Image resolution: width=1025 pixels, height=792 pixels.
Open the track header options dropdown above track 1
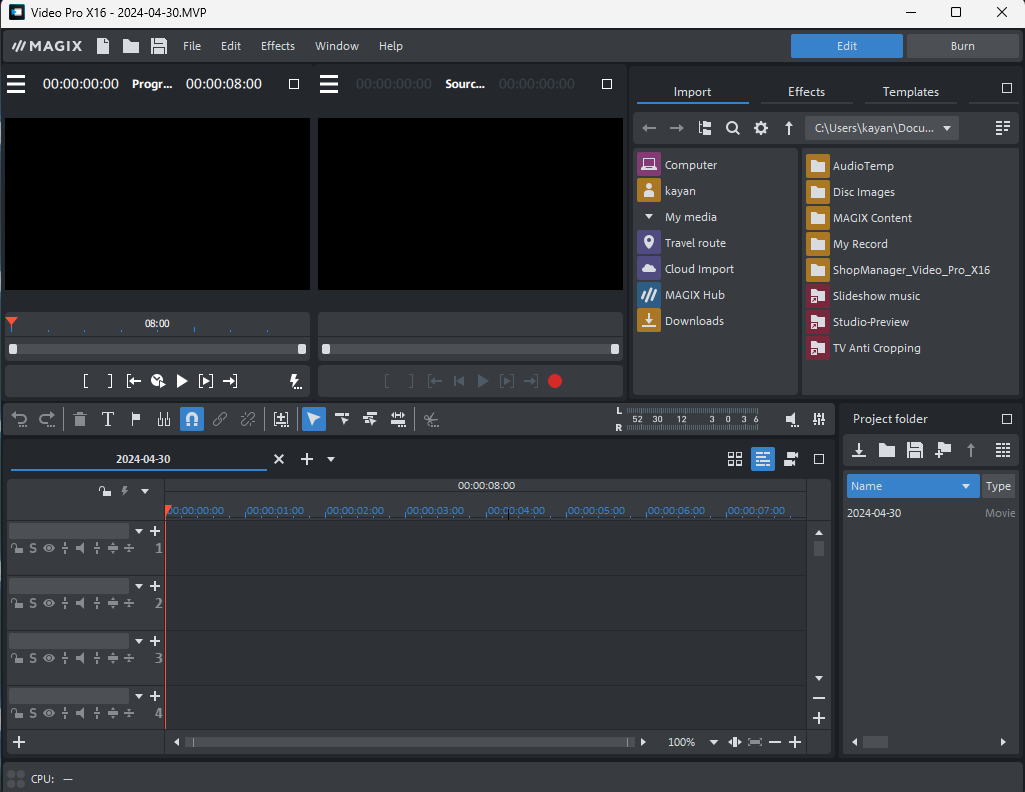coord(145,491)
